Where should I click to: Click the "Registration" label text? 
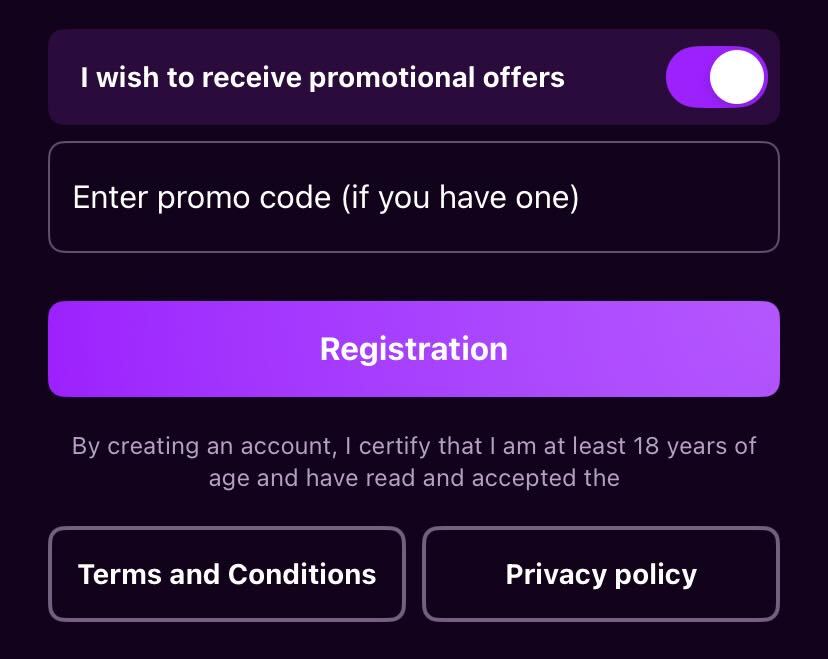click(413, 349)
